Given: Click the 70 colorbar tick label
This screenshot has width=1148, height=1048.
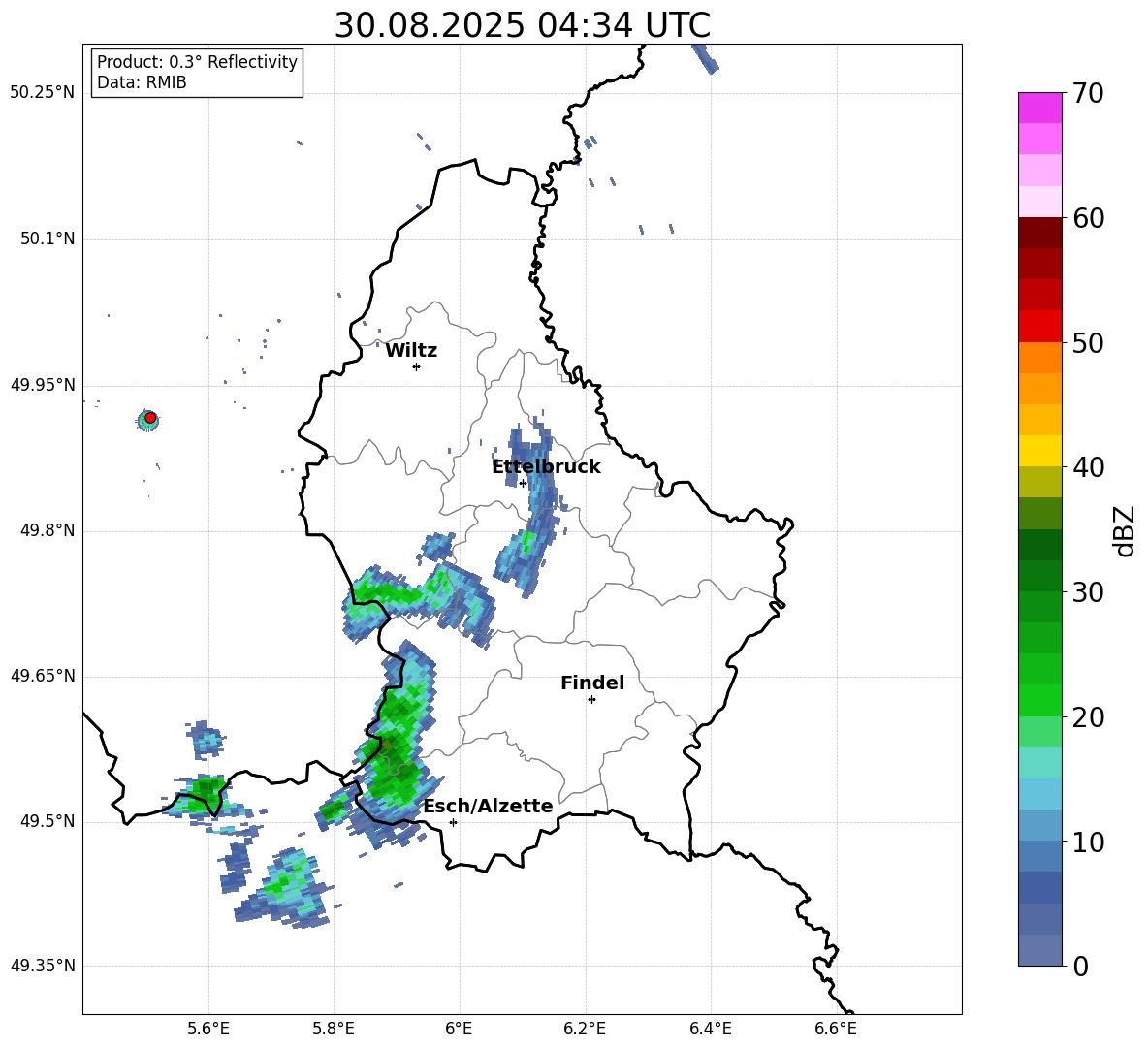Looking at the screenshot, I should tap(1088, 93).
